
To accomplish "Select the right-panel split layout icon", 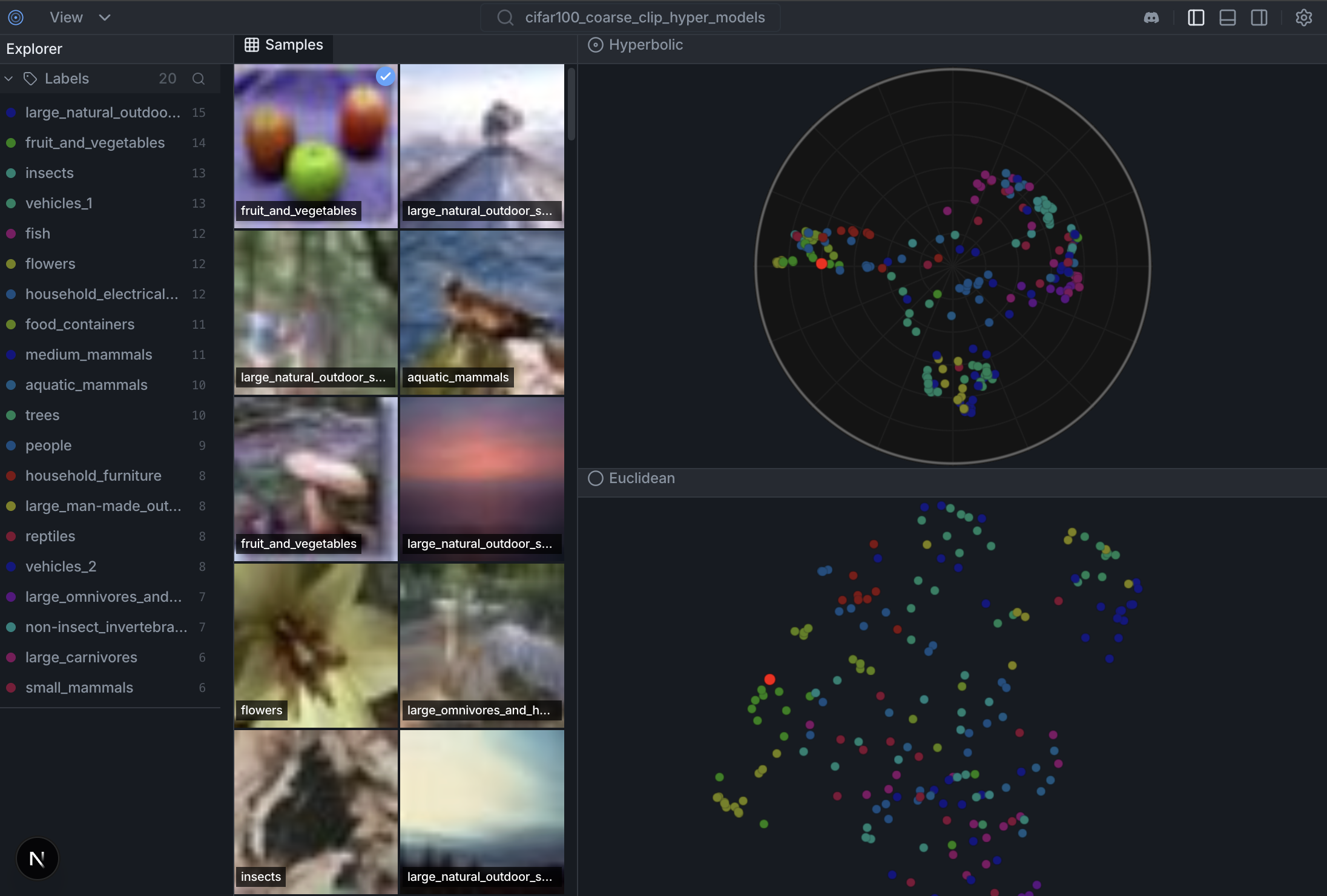I will [1259, 18].
